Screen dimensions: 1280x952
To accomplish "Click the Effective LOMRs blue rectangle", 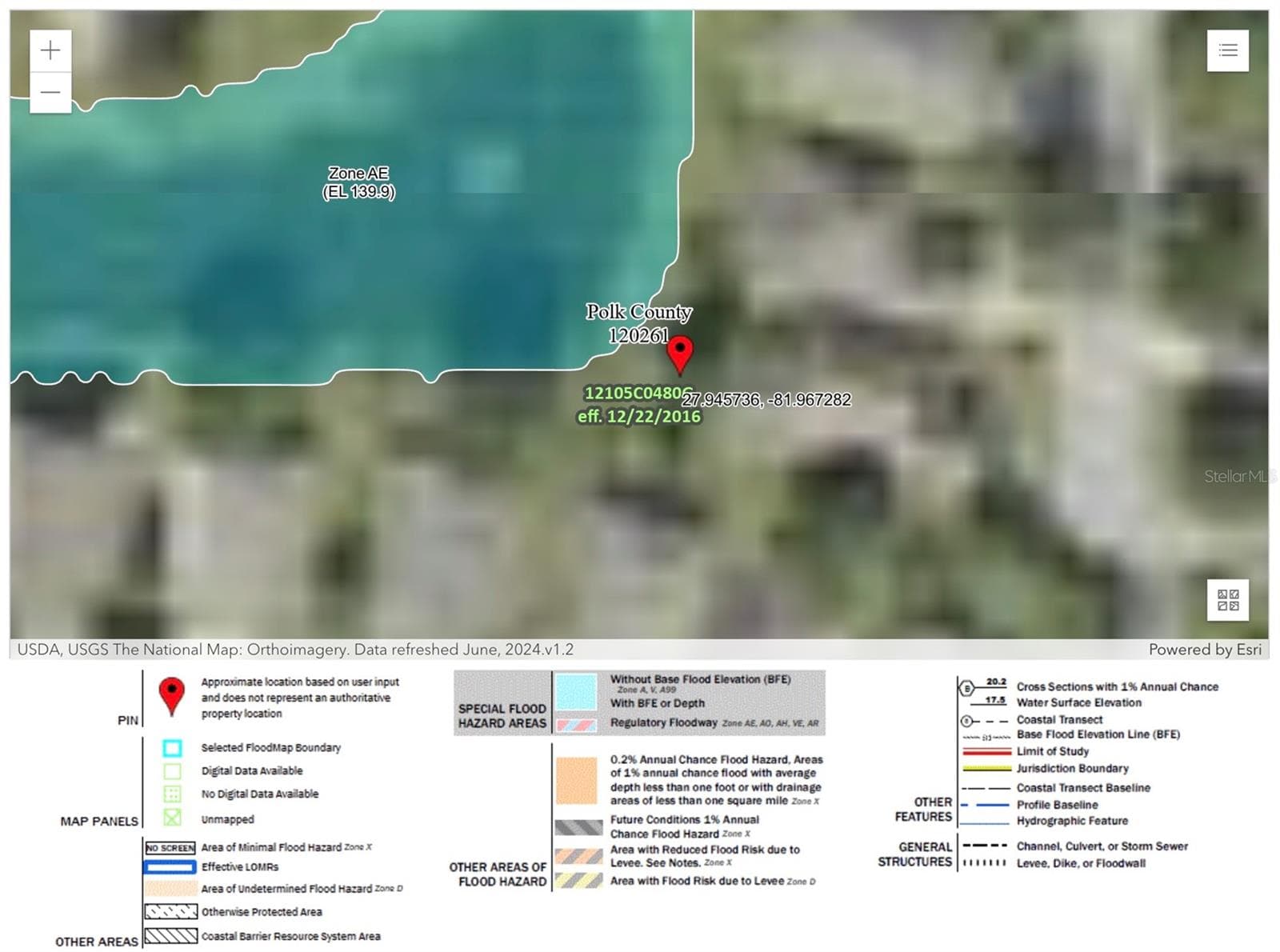I will click(170, 867).
